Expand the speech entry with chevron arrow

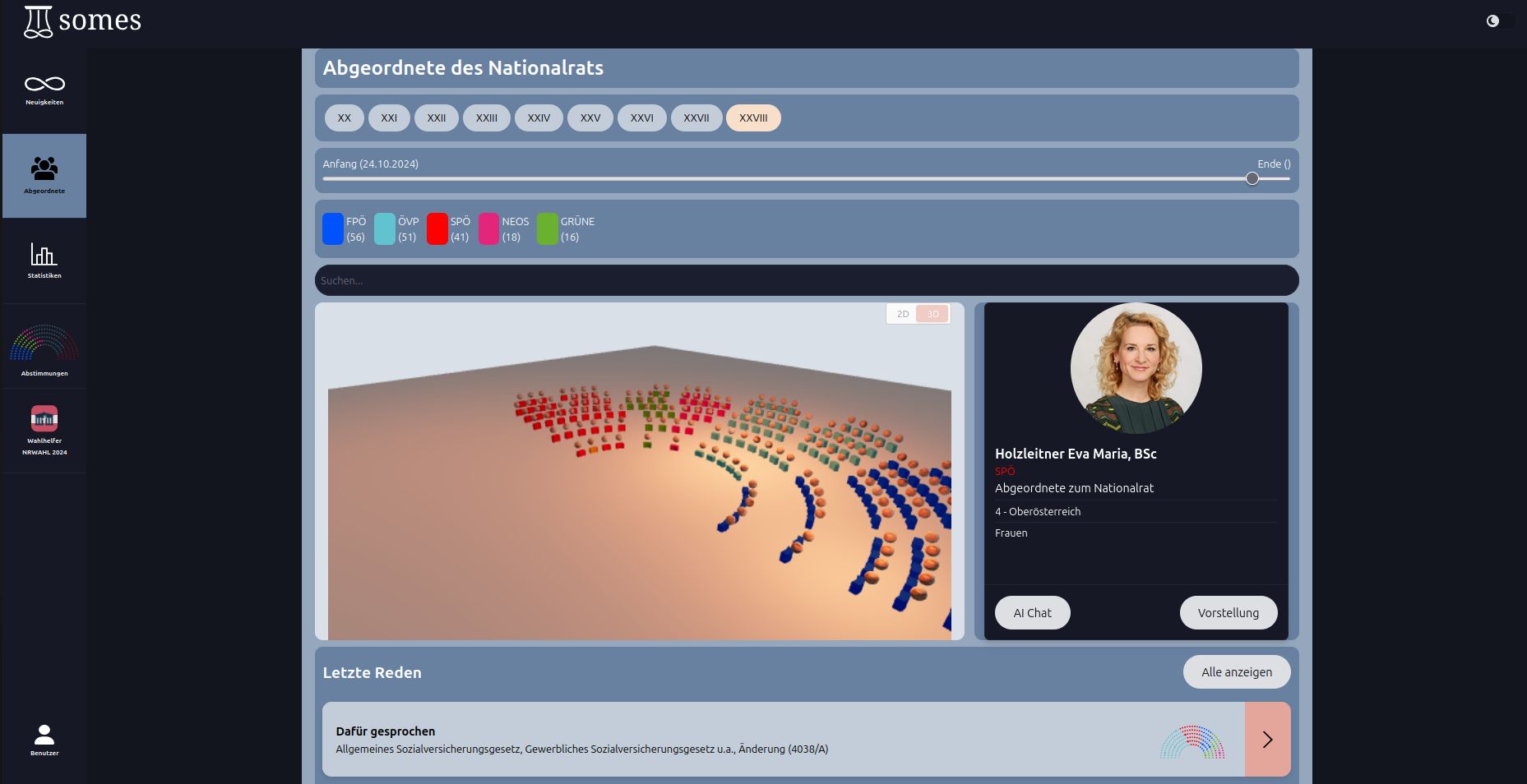tap(1267, 740)
